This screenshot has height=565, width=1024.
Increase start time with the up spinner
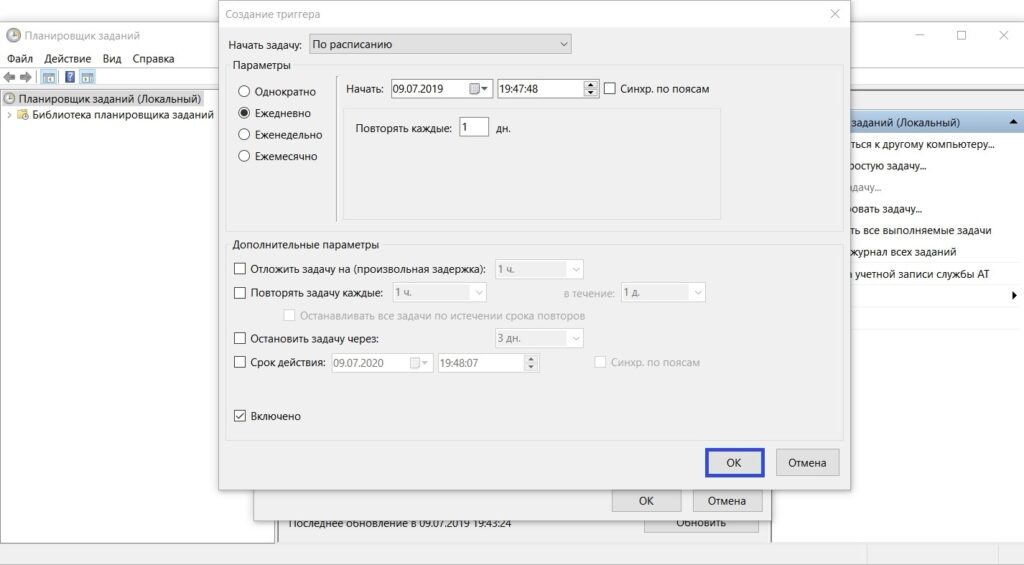pyautogui.click(x=590, y=85)
